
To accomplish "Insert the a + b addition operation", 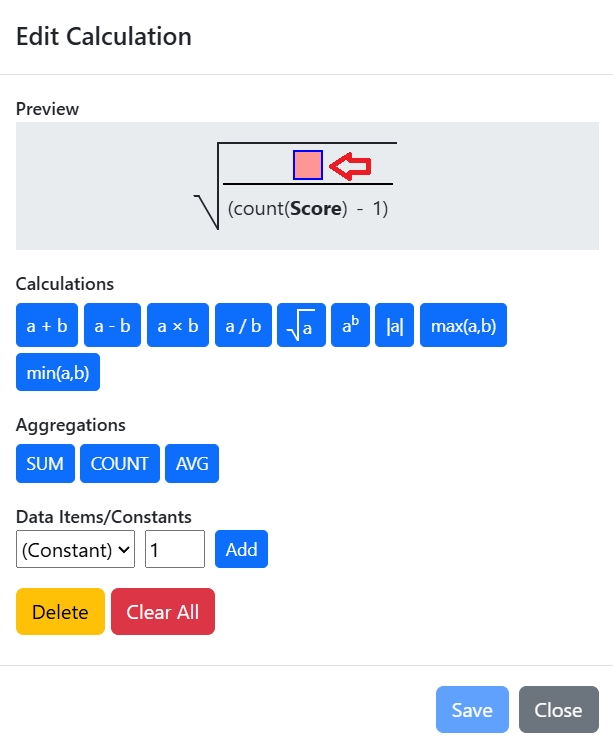I will point(47,325).
